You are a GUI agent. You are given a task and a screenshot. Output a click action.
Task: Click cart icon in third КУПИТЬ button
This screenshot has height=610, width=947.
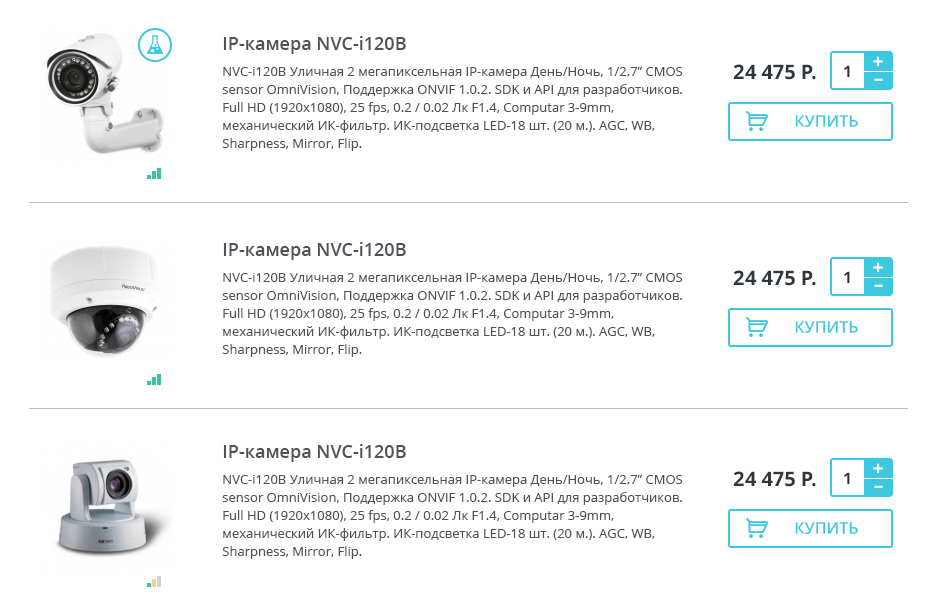(x=757, y=529)
